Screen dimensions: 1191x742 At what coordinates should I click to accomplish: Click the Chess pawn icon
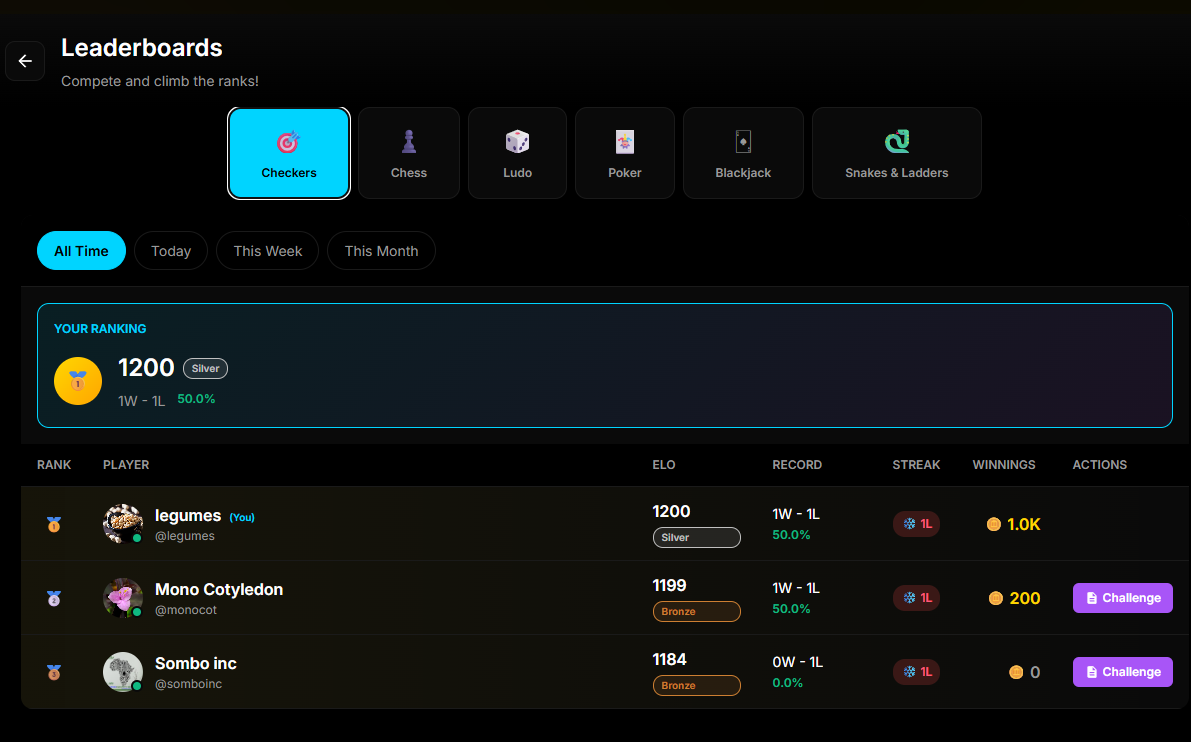click(408, 141)
